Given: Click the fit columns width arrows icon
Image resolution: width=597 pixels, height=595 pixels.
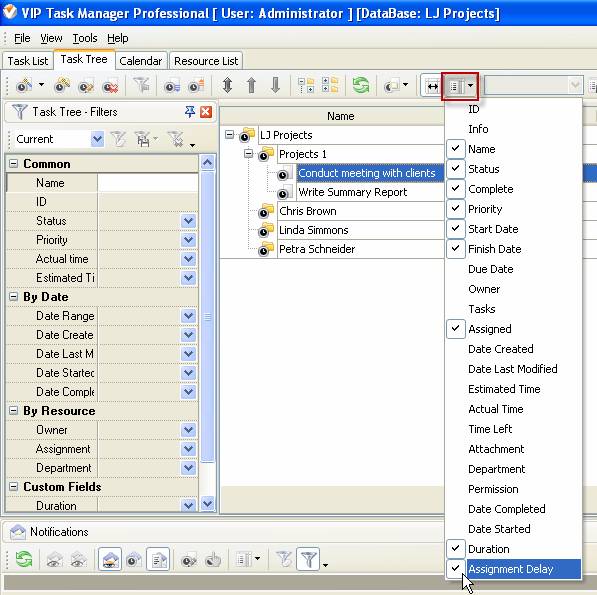Looking at the screenshot, I should pos(432,86).
